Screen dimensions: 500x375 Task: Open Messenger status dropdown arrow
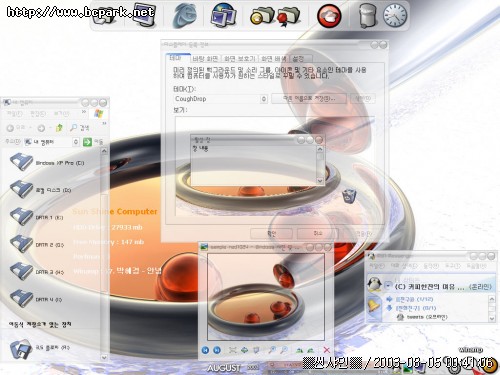click(x=388, y=286)
